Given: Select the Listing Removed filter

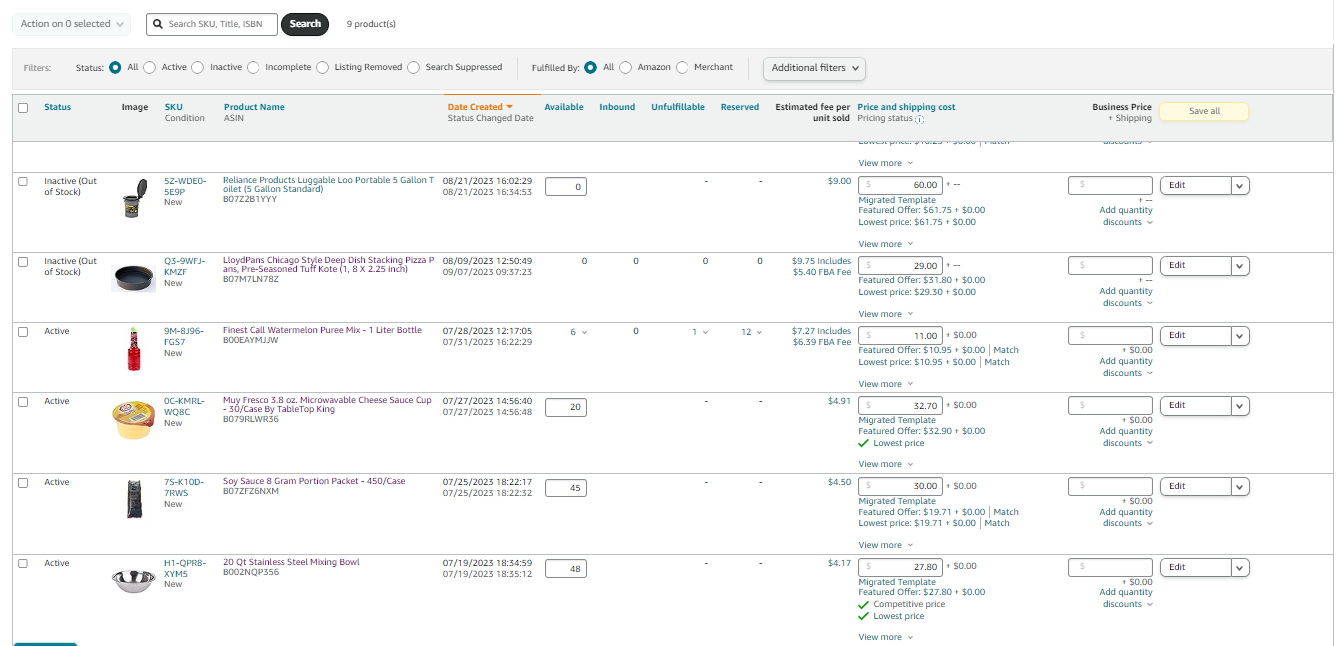Looking at the screenshot, I should tap(322, 67).
